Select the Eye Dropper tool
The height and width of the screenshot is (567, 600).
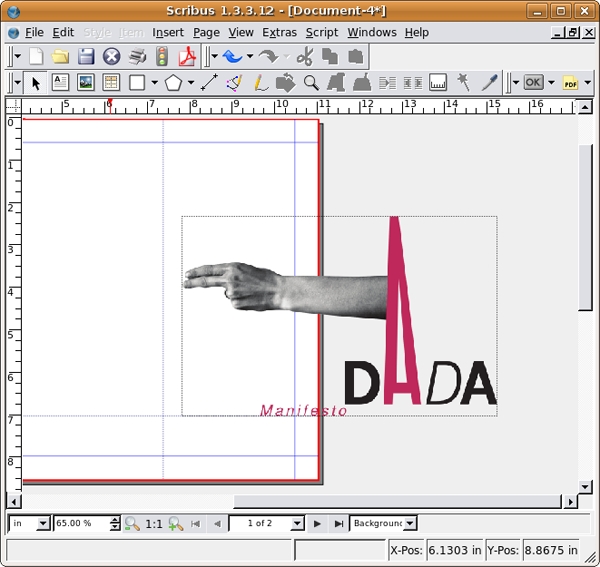click(x=489, y=83)
